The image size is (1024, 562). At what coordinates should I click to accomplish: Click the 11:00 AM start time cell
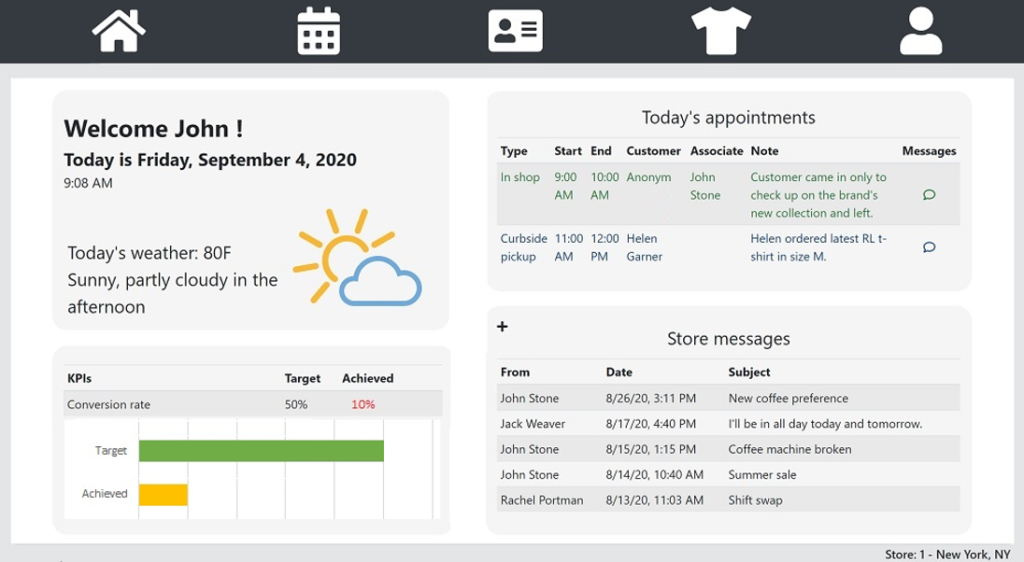[x=569, y=247]
